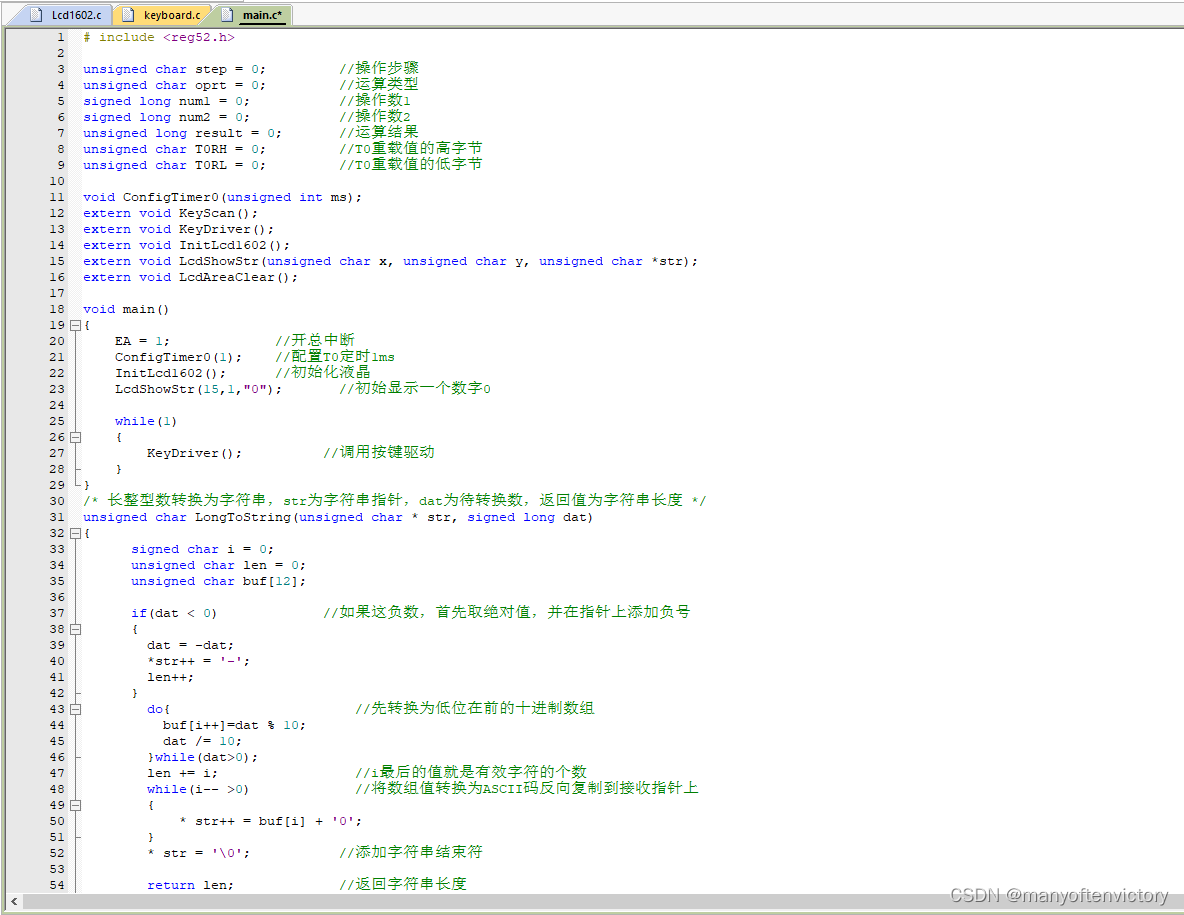
Task: Click on 'if(dat < 0)' condition
Action: (174, 613)
